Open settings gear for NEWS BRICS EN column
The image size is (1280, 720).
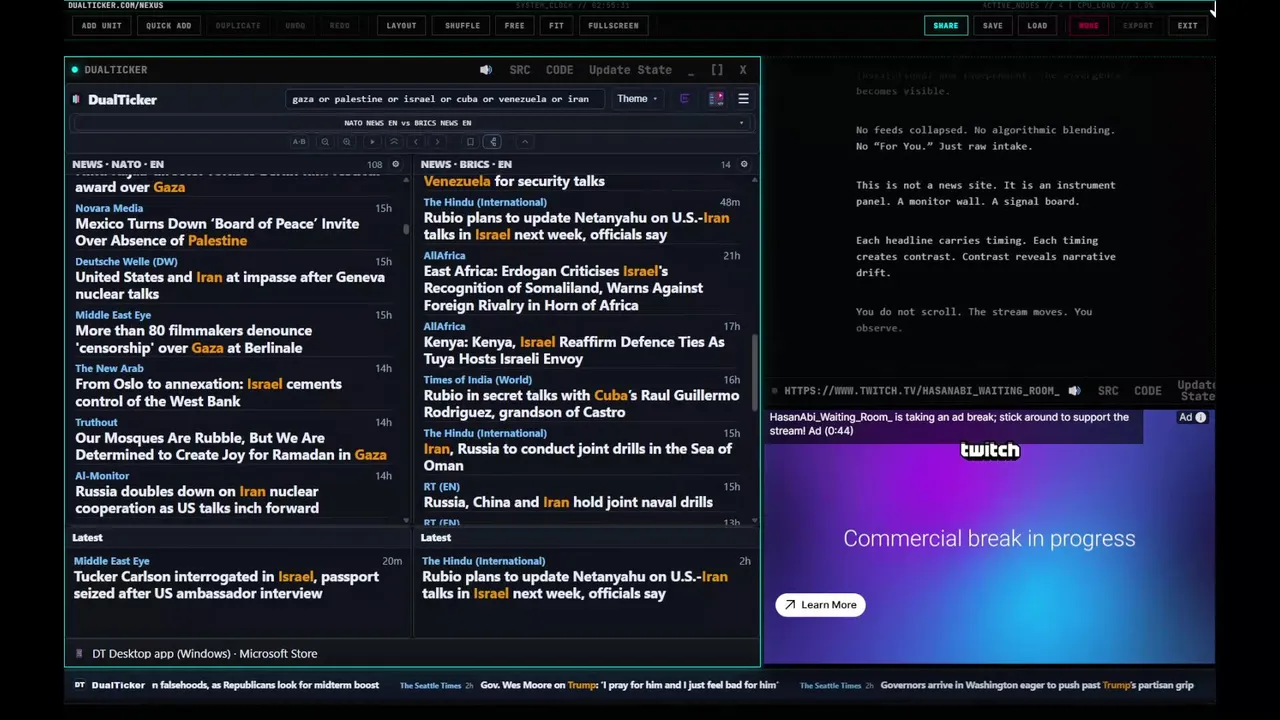743,164
